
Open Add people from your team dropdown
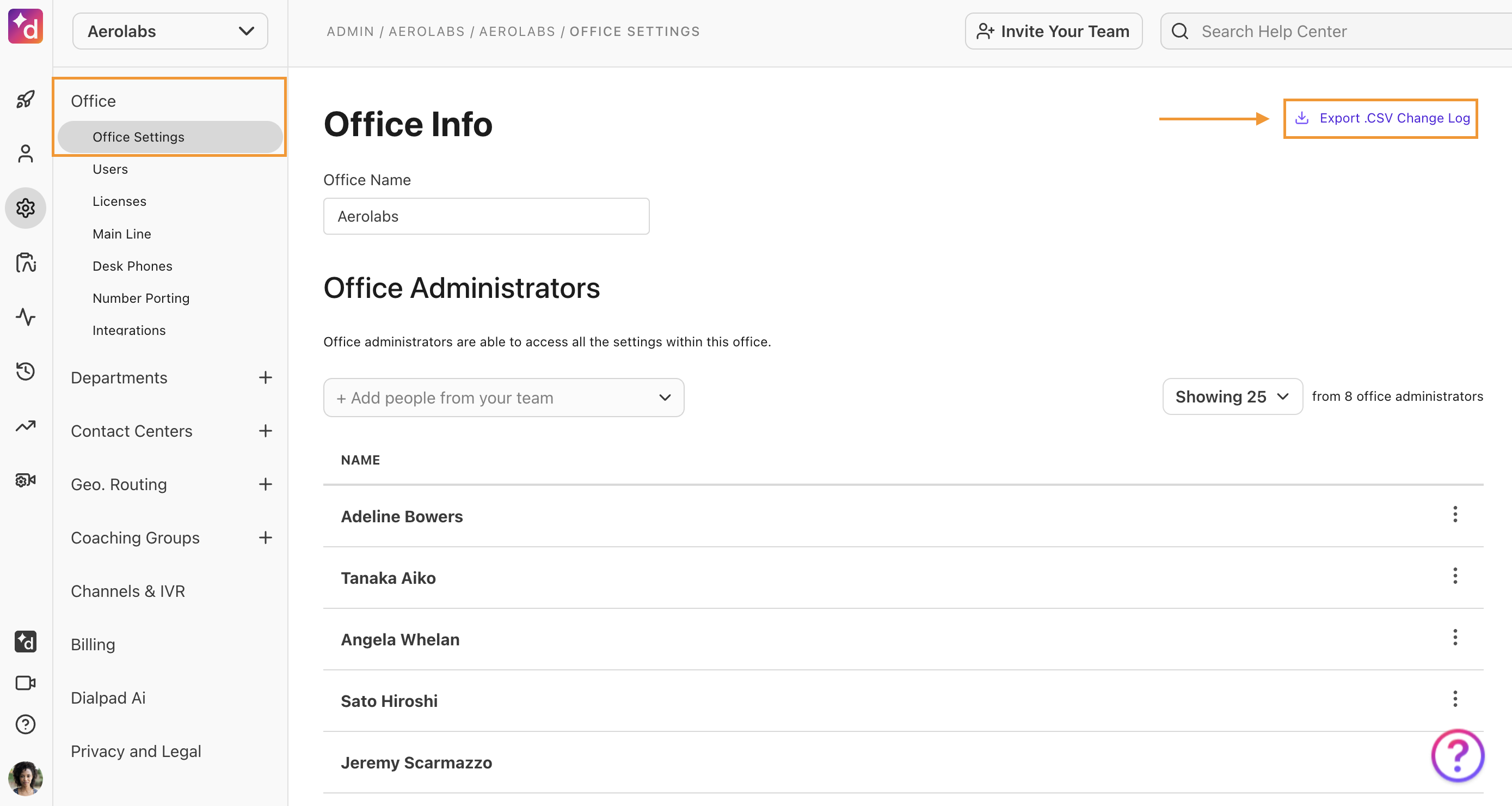[503, 398]
